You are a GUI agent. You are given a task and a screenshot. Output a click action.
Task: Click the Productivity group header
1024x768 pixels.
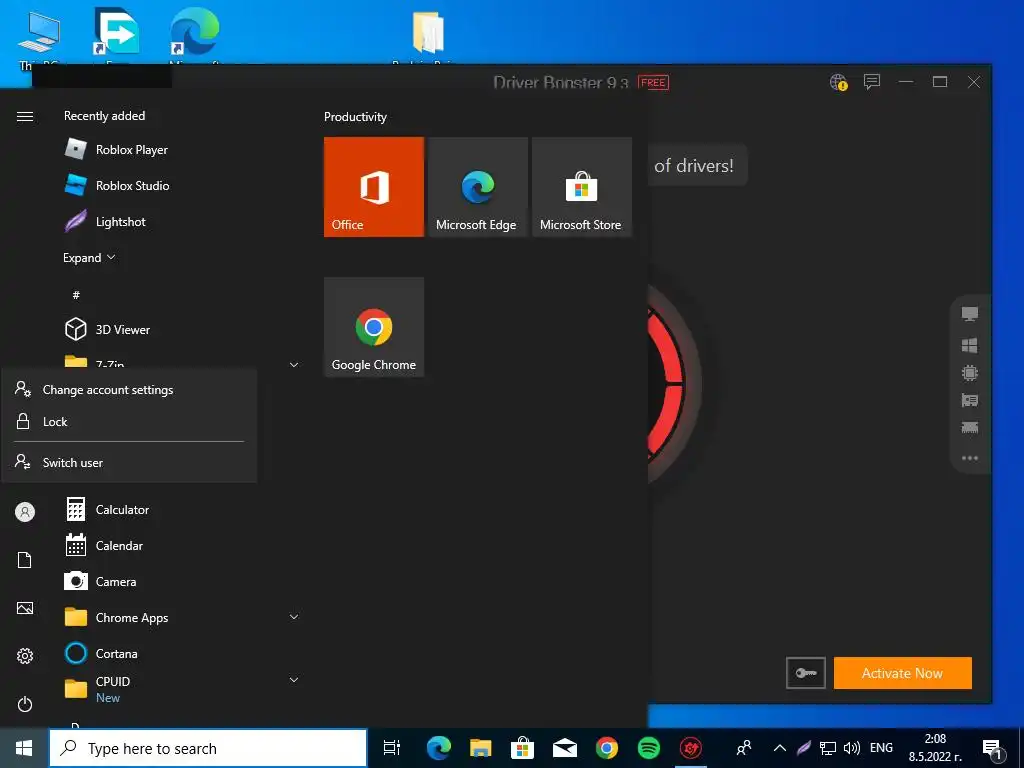tap(355, 117)
